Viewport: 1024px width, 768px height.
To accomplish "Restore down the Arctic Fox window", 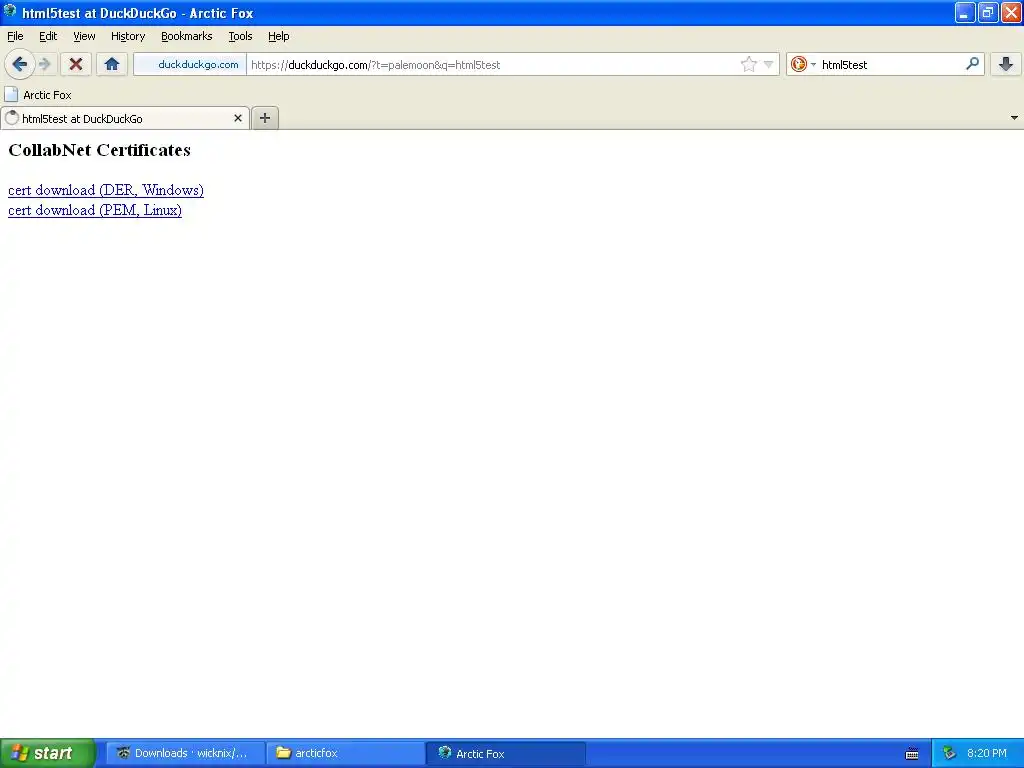I will click(x=988, y=12).
